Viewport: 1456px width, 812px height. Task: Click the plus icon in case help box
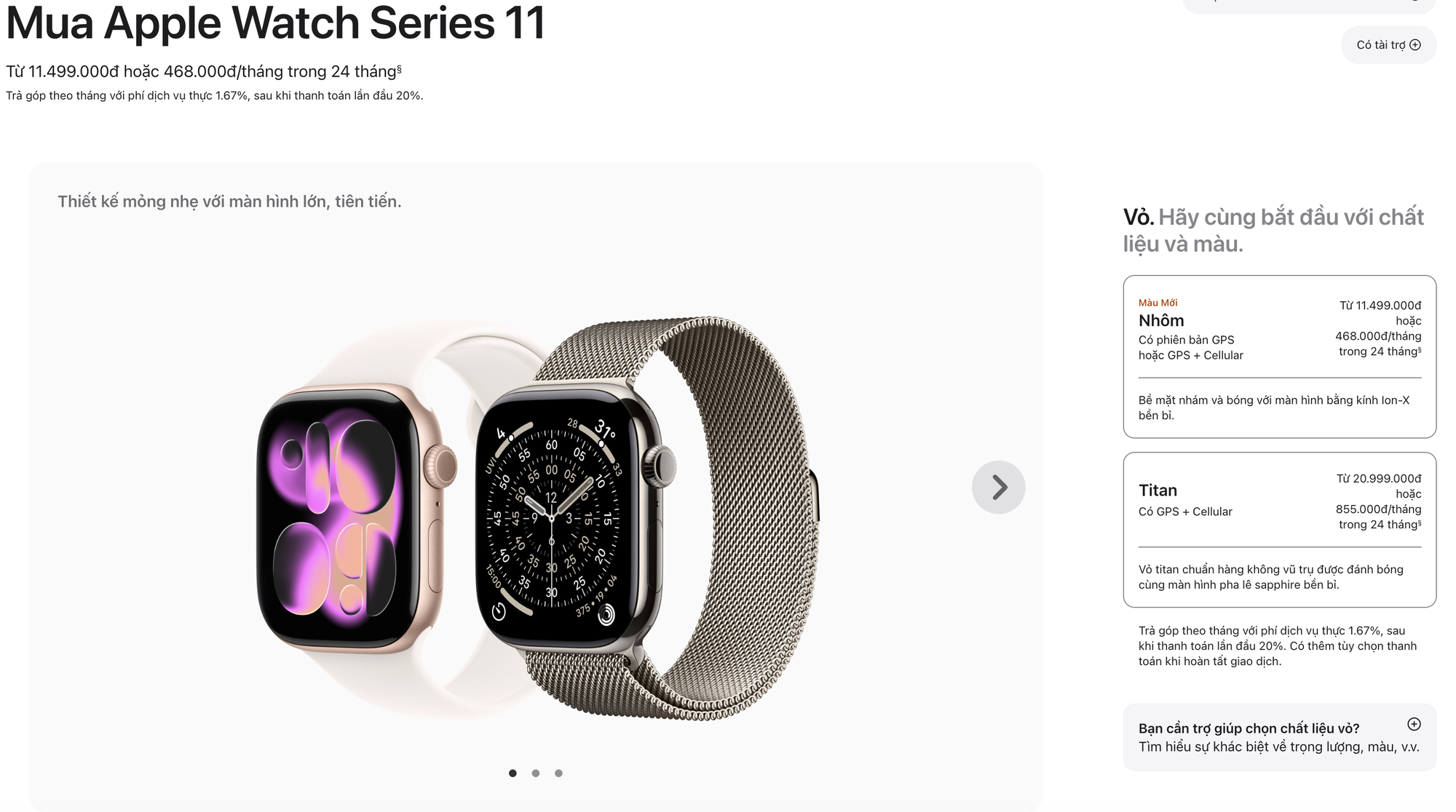[x=1414, y=724]
